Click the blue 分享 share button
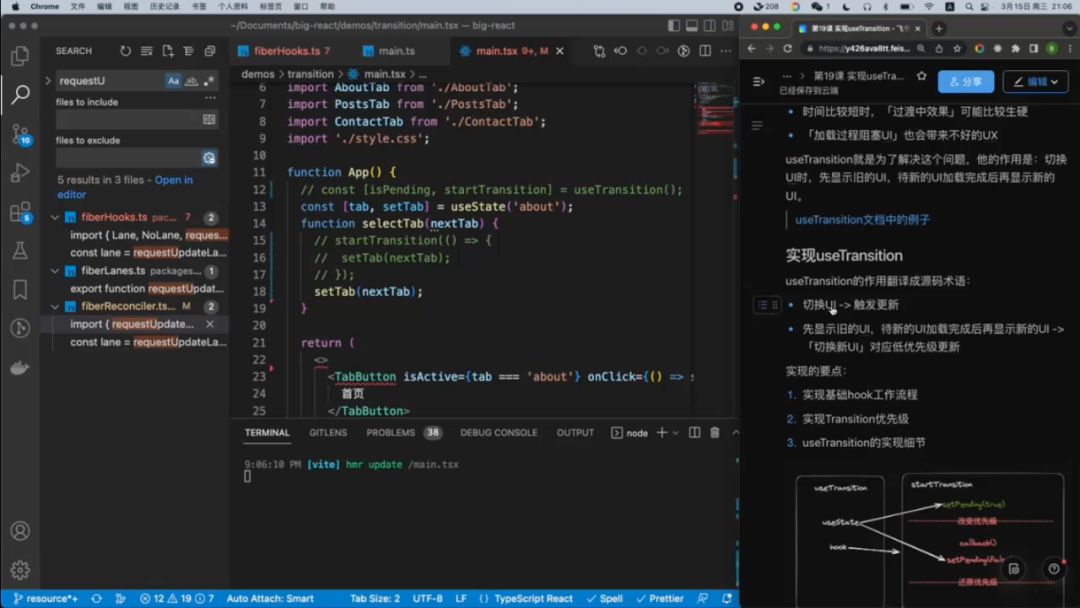Viewport: 1080px width, 608px height. click(965, 81)
